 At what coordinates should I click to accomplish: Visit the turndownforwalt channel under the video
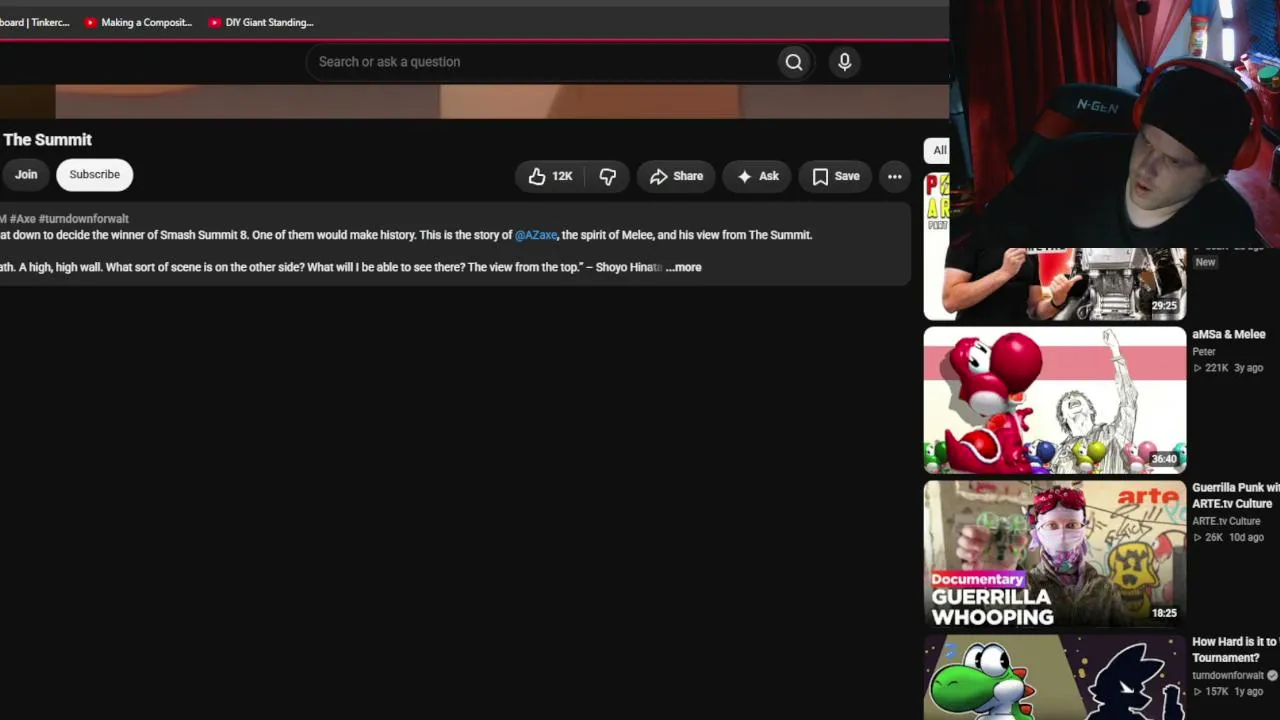(1228, 675)
